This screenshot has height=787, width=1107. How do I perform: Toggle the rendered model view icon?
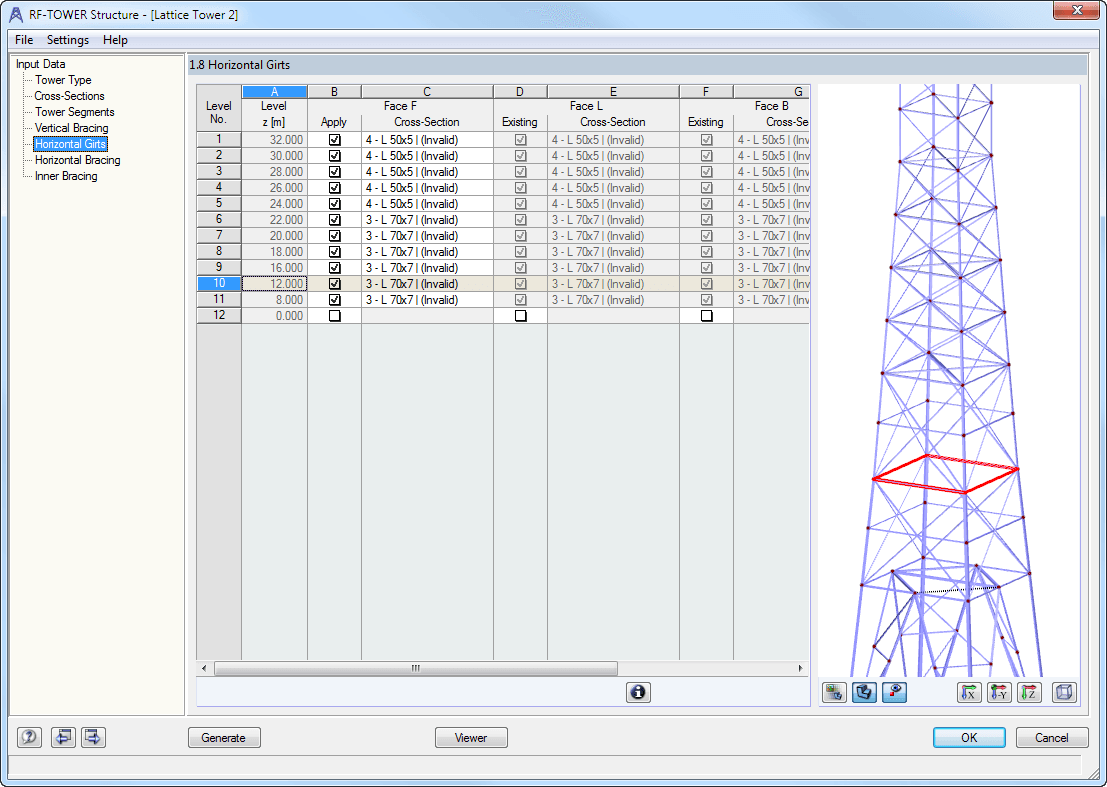864,692
